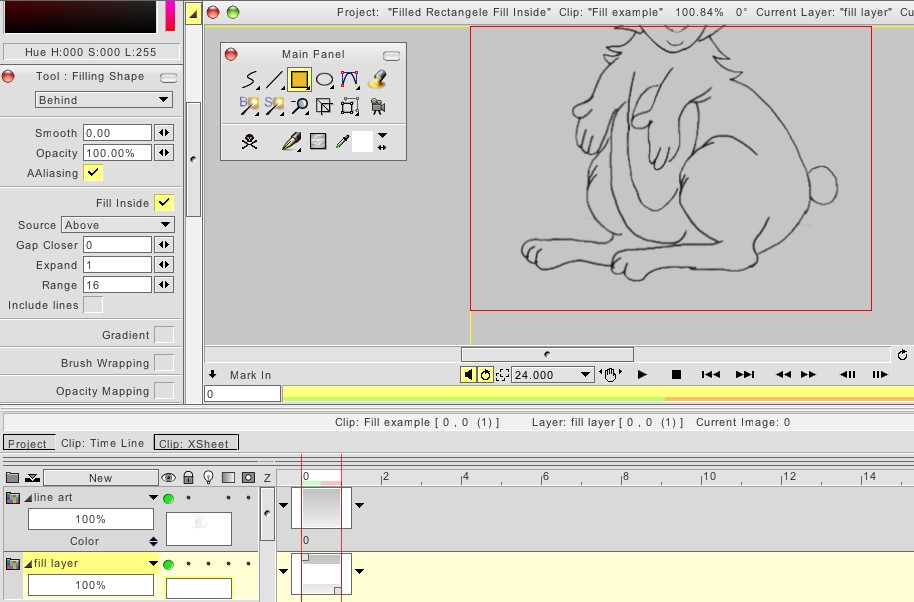914x602 pixels.
Task: Click the refresh arrow at right of scrollbar
Action: click(902, 354)
